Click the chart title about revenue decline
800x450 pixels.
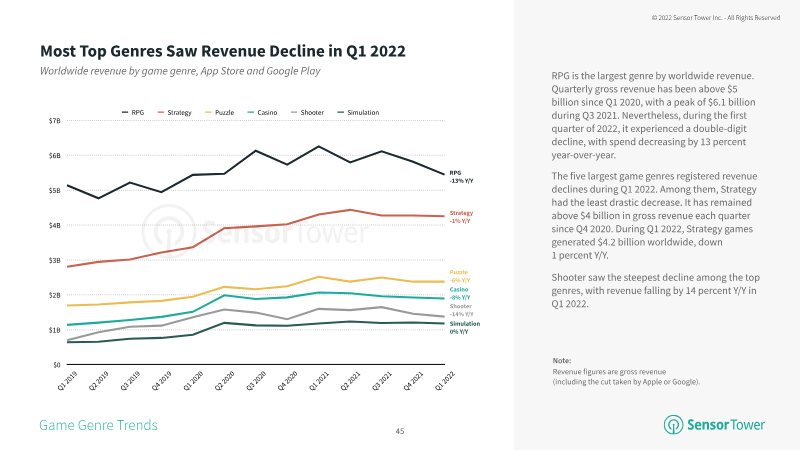tap(223, 50)
